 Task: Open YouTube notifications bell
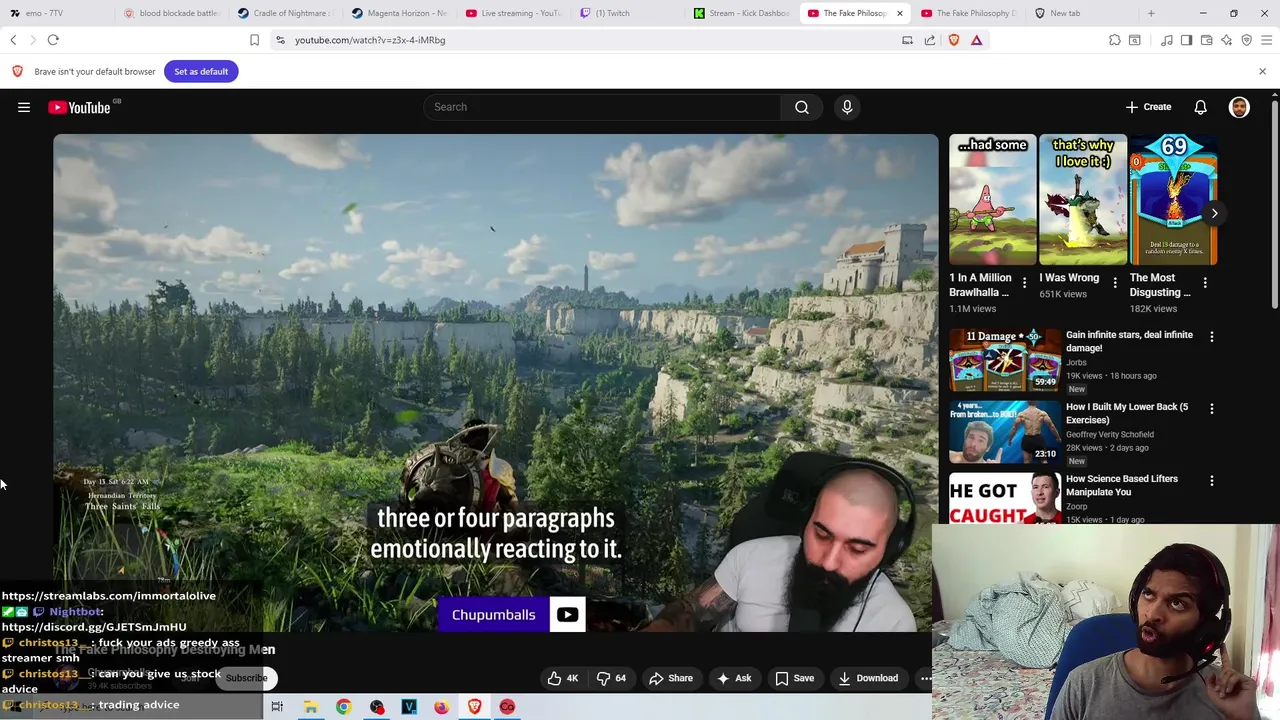[1200, 107]
